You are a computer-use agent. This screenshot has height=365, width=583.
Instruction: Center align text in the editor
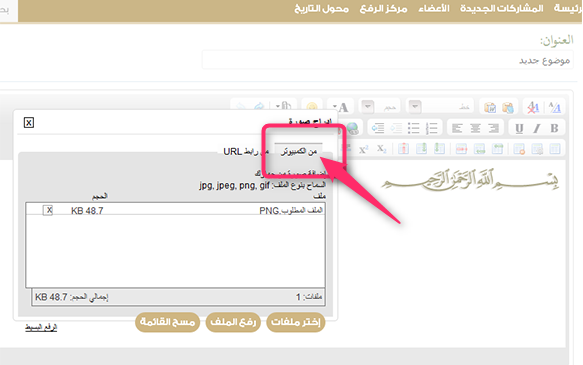pos(475,128)
